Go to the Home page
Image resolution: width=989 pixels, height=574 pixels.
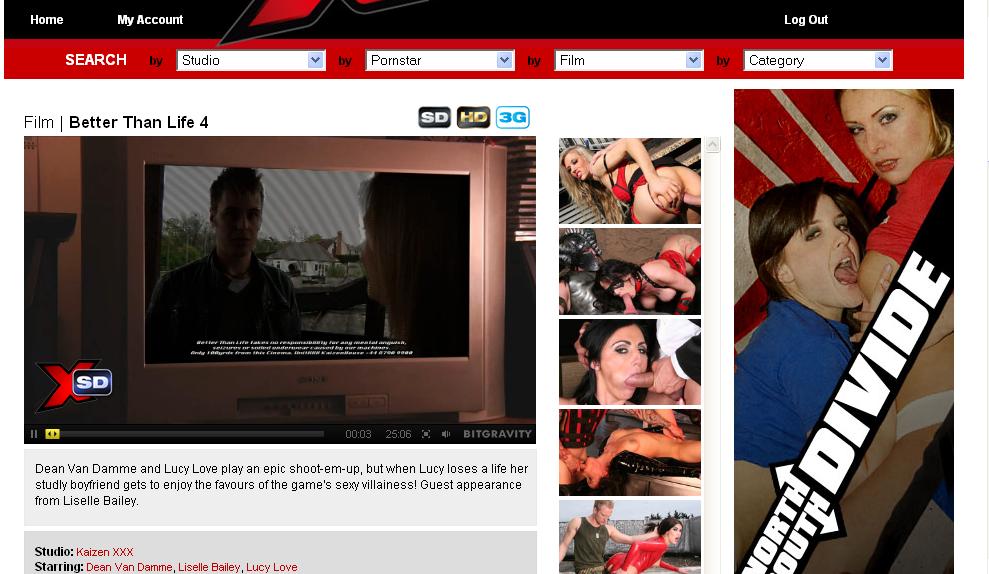point(47,20)
